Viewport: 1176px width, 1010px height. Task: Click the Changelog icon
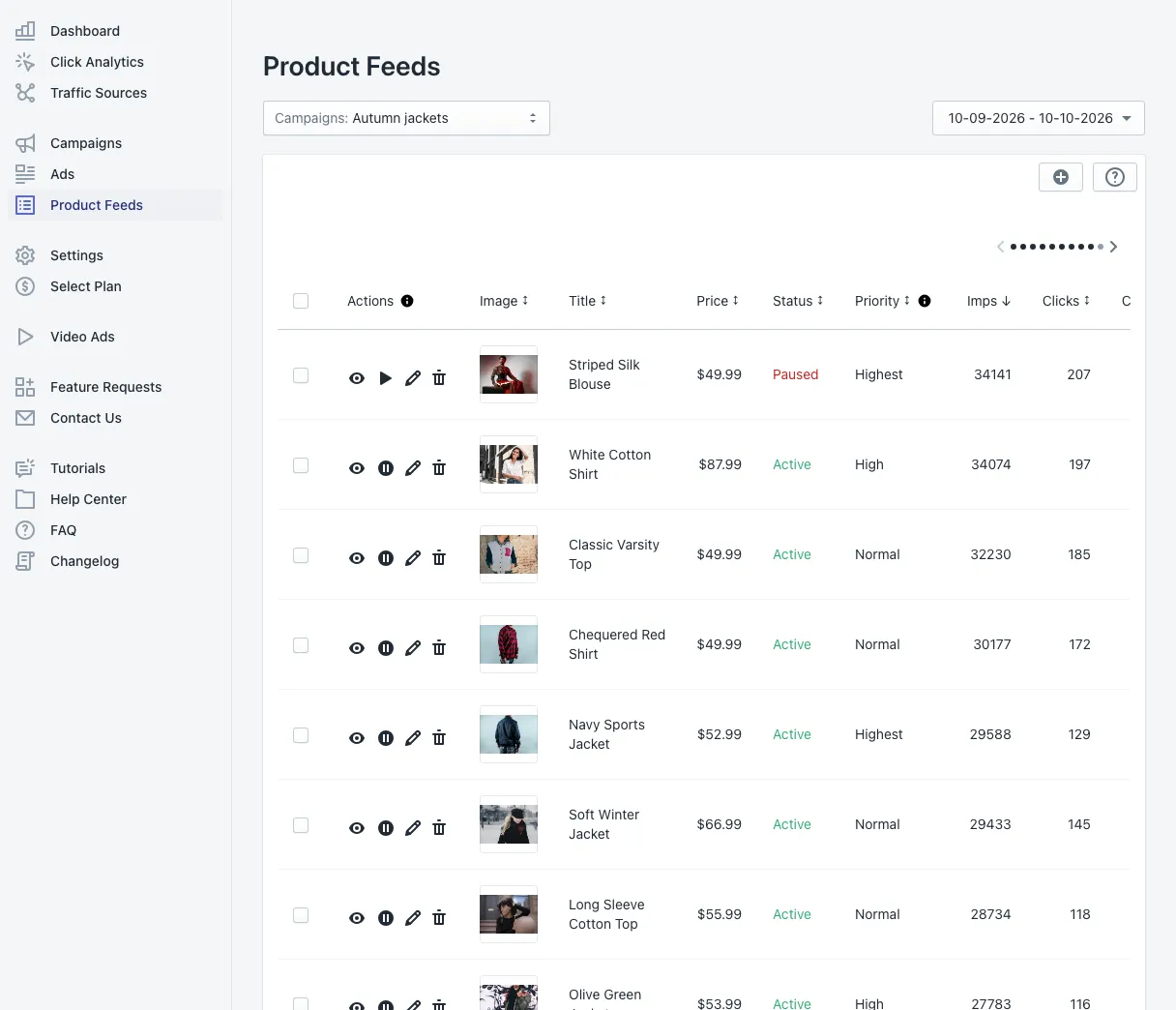(x=25, y=561)
